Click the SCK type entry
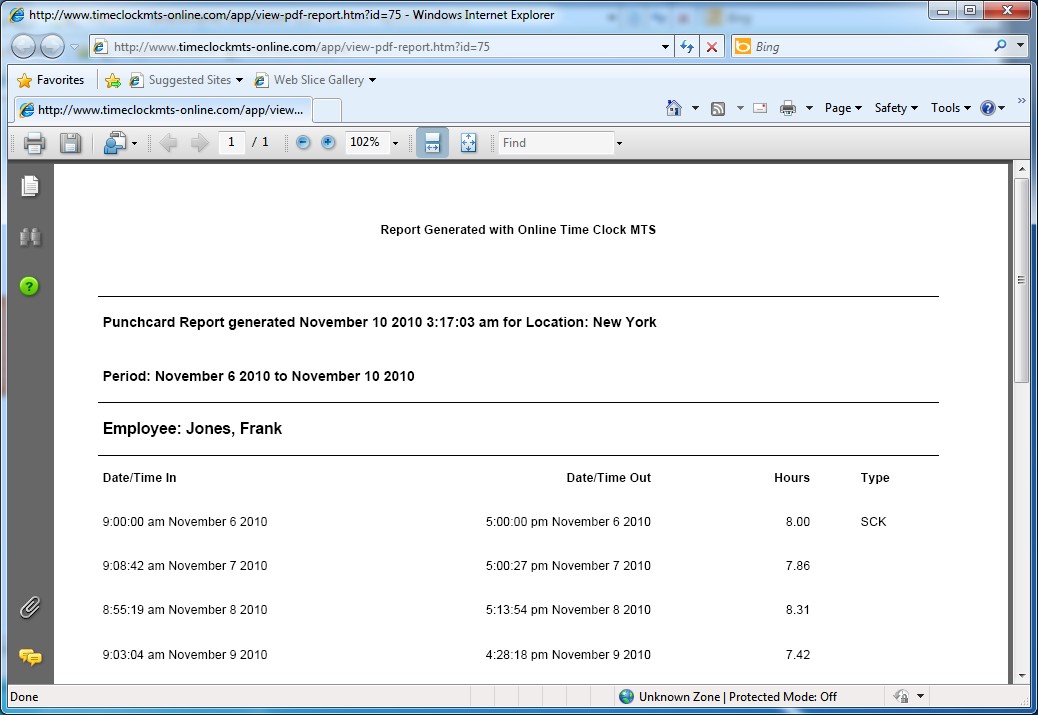 (x=873, y=522)
